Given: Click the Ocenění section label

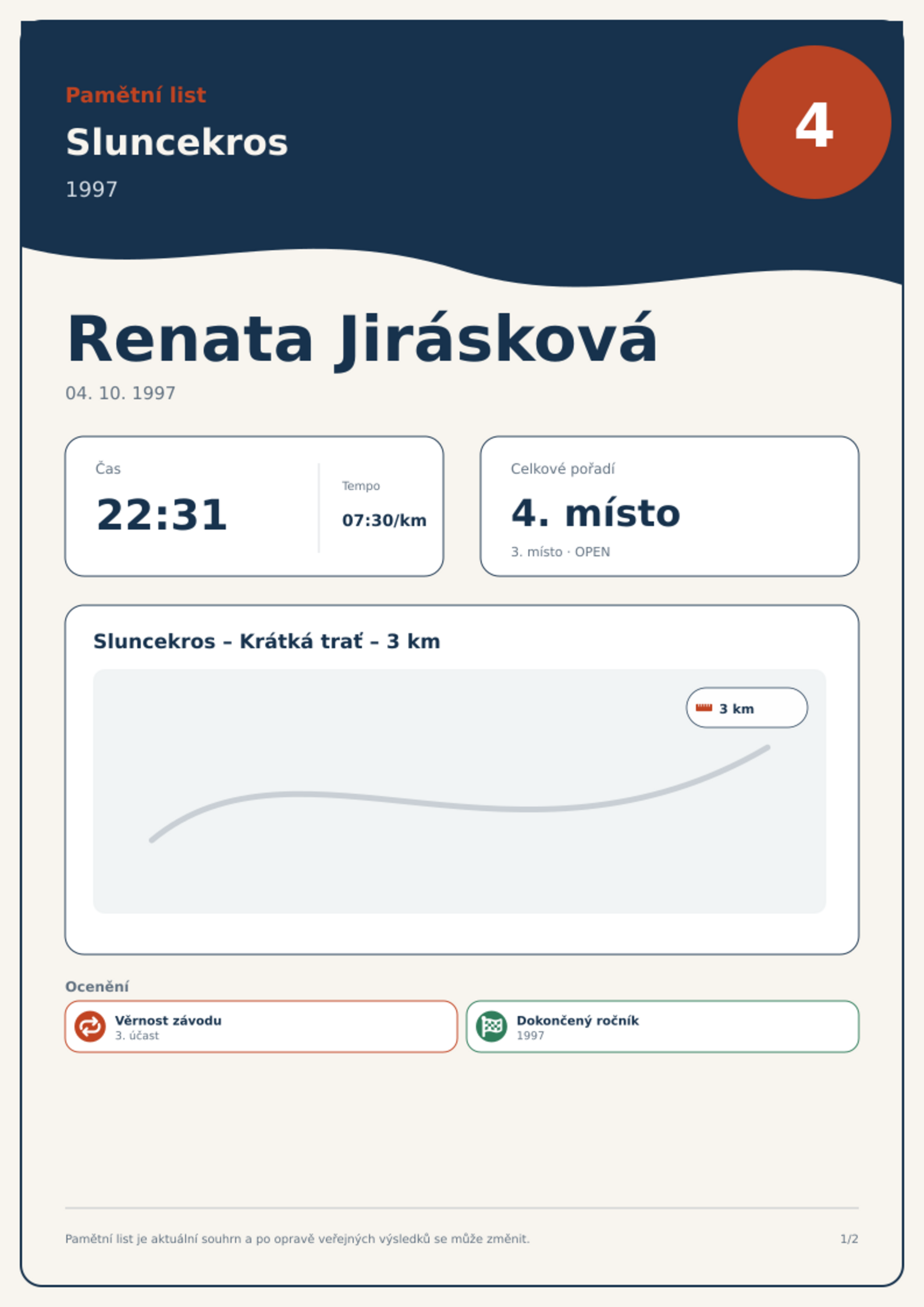Looking at the screenshot, I should pos(97,986).
